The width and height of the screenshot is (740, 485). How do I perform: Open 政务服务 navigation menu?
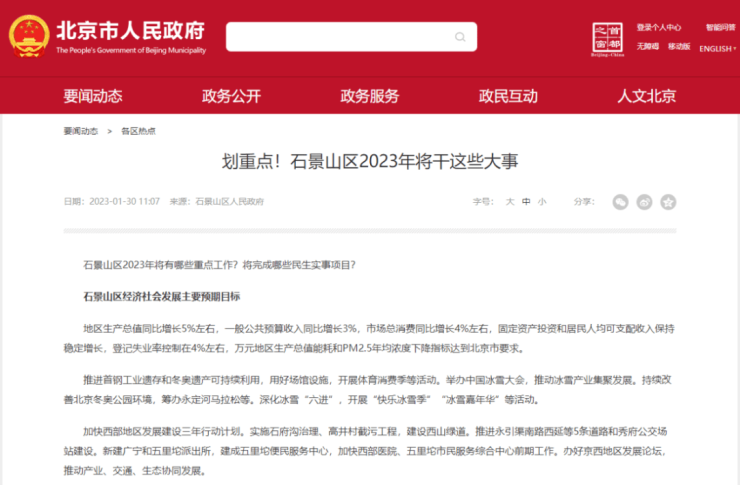click(370, 96)
